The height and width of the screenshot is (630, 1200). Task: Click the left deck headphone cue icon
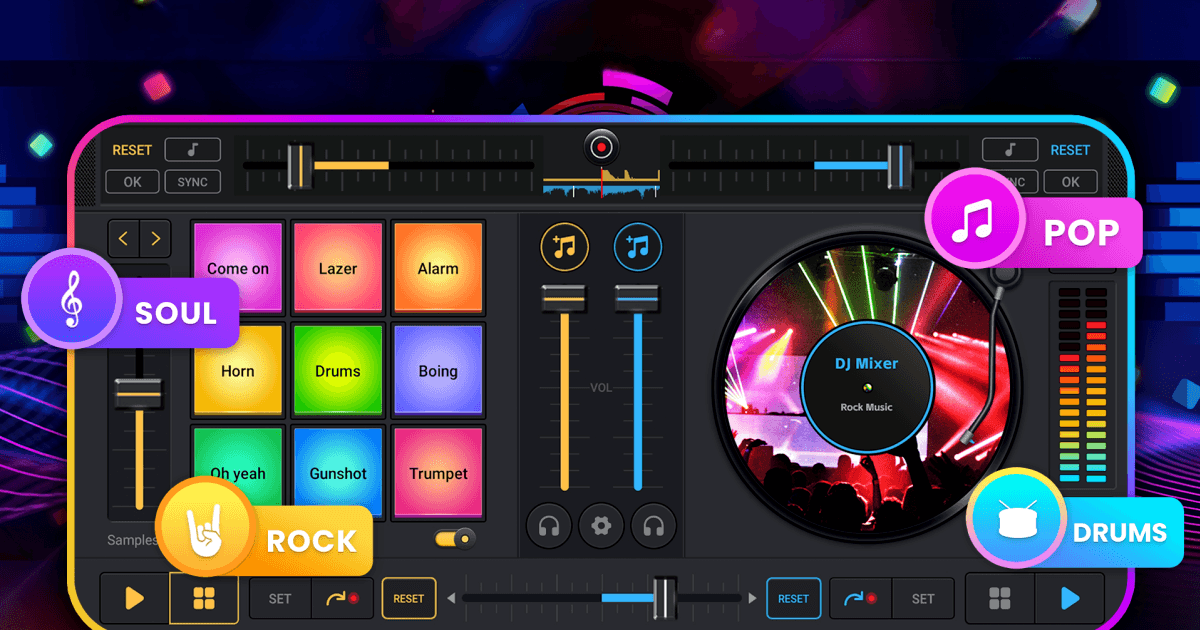549,525
